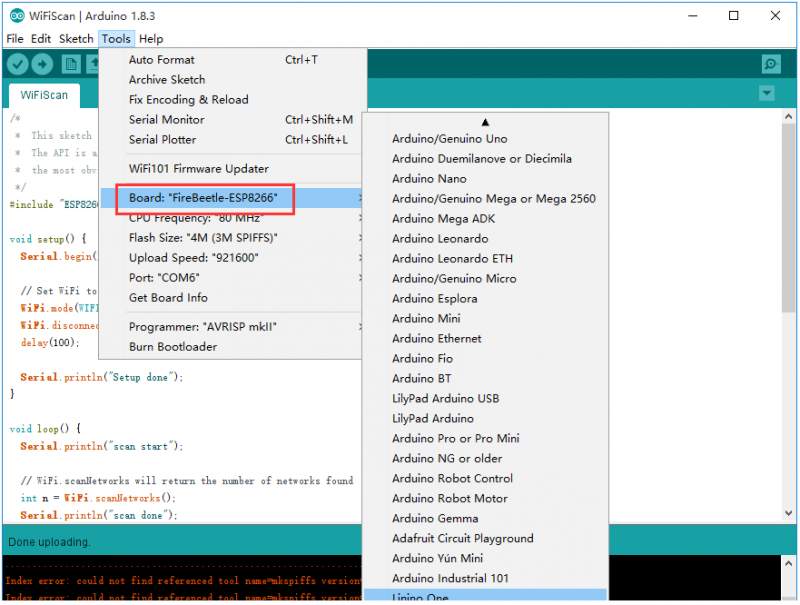Screen dimensions: 800x605
Task: Choose Archive Sketch menu entry
Action: (x=233, y=80)
